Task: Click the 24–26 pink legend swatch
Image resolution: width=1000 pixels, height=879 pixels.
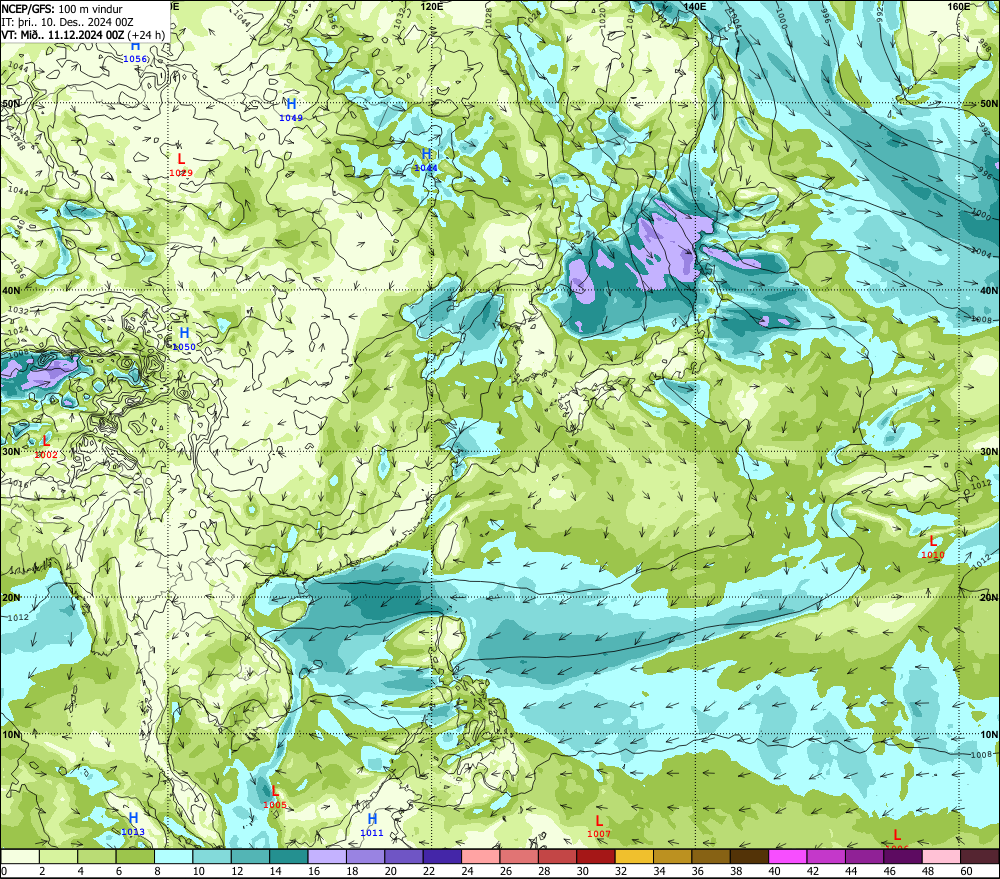Action: click(481, 856)
